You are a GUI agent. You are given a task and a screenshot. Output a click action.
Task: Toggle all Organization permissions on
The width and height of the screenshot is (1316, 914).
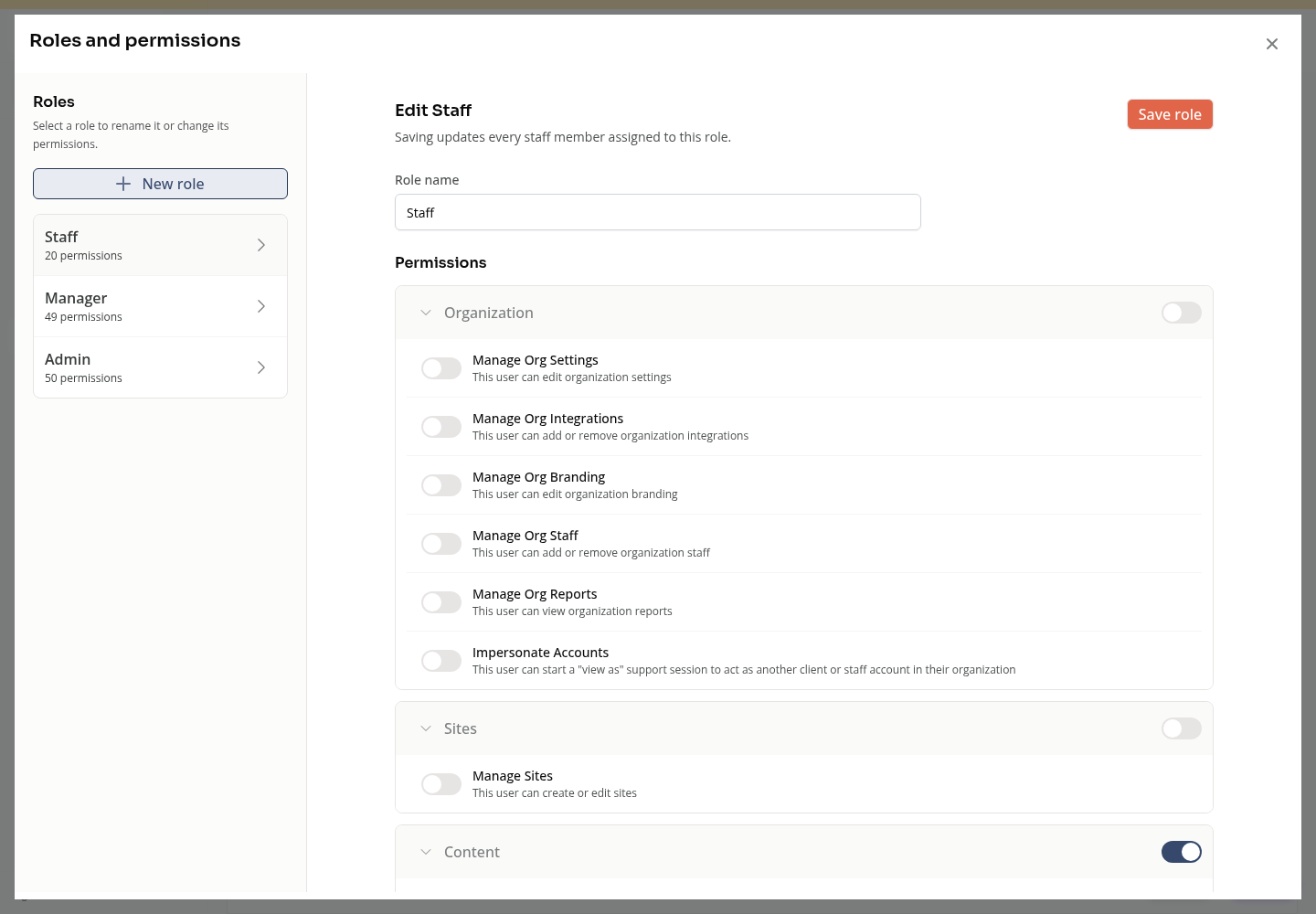click(1181, 313)
